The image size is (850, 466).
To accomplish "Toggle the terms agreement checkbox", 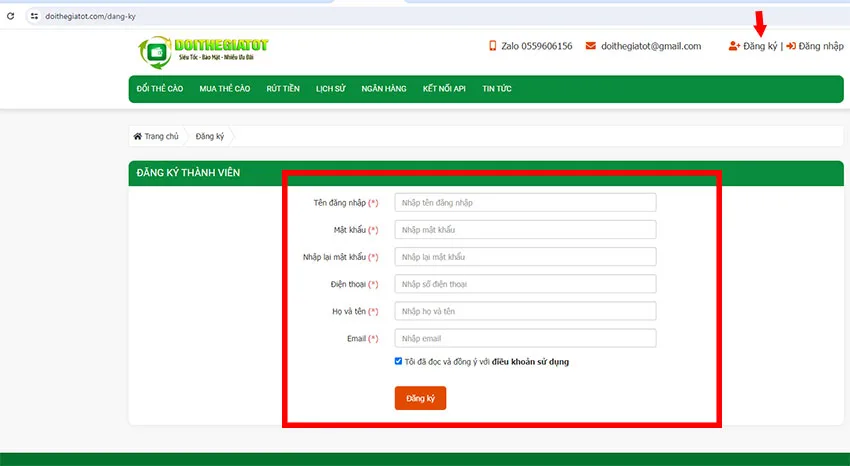I will click(399, 361).
